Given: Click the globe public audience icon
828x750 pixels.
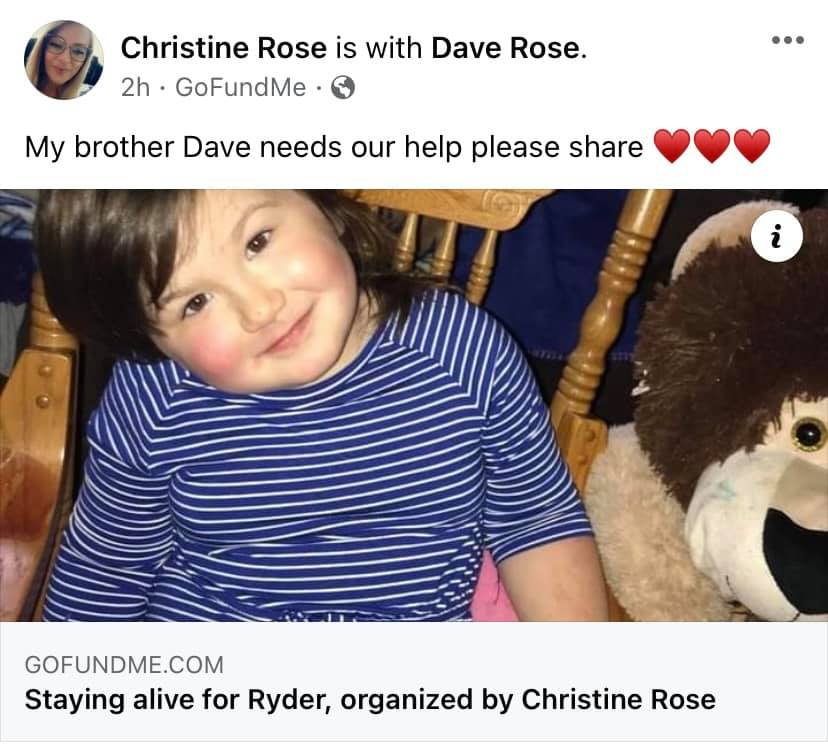Looking at the screenshot, I should (343, 88).
